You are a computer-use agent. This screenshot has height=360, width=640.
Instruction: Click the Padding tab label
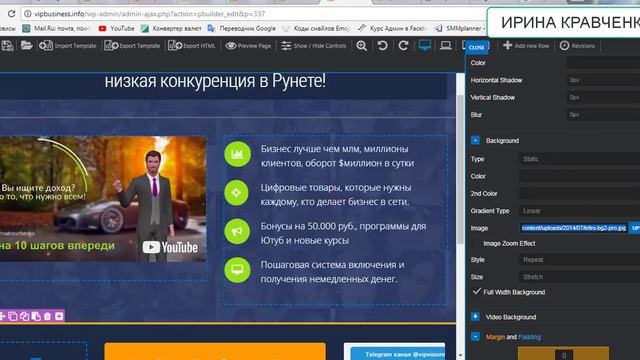coord(529,337)
